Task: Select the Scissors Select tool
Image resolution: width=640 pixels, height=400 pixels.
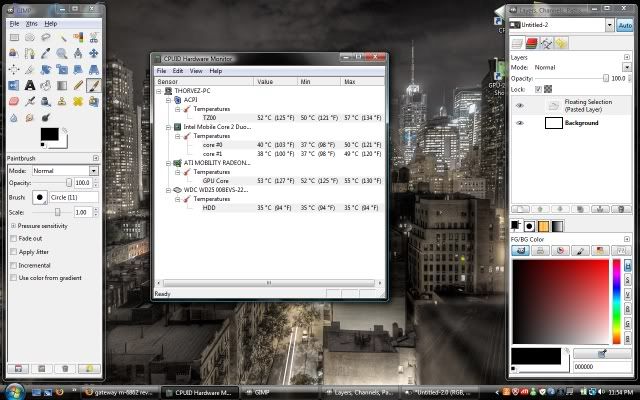Action: (x=94, y=38)
